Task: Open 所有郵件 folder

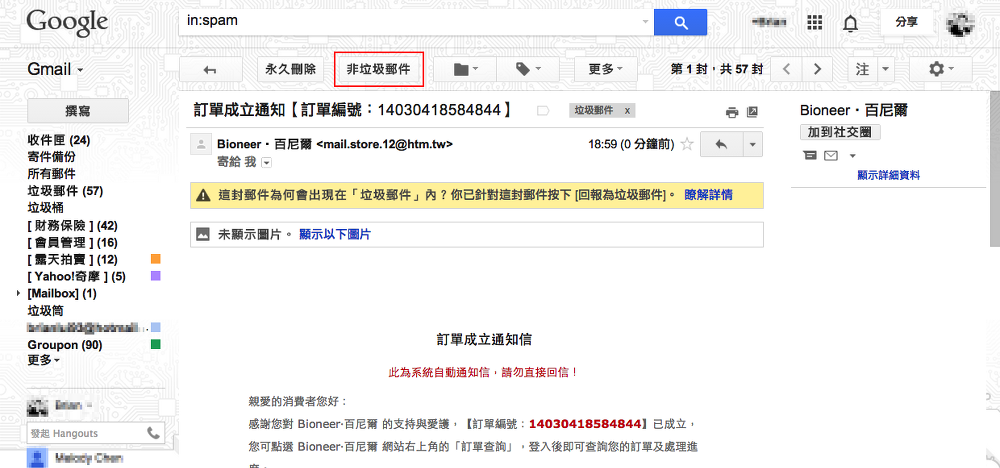Action: pos(51,173)
